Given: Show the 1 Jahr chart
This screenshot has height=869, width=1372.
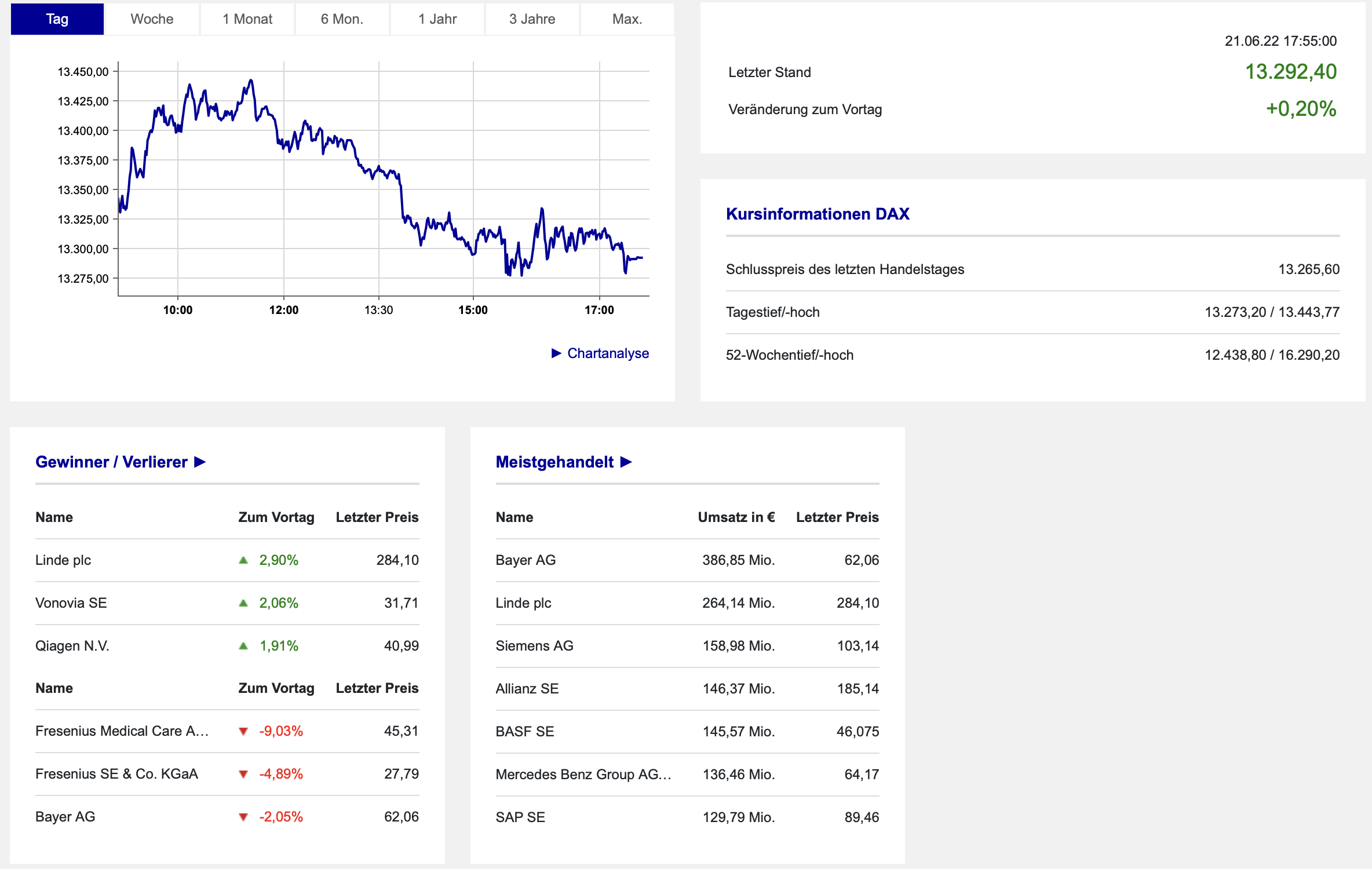Looking at the screenshot, I should click(x=437, y=19).
